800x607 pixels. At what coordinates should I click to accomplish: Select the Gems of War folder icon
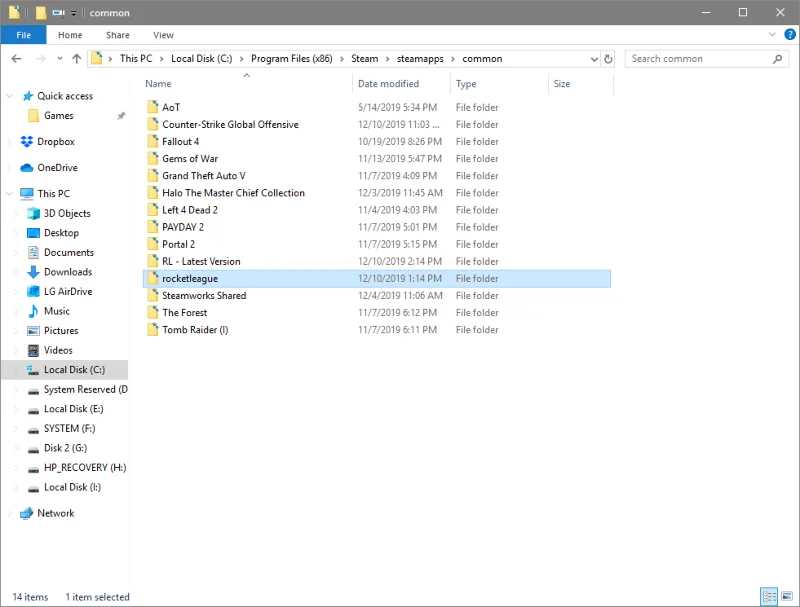153,159
